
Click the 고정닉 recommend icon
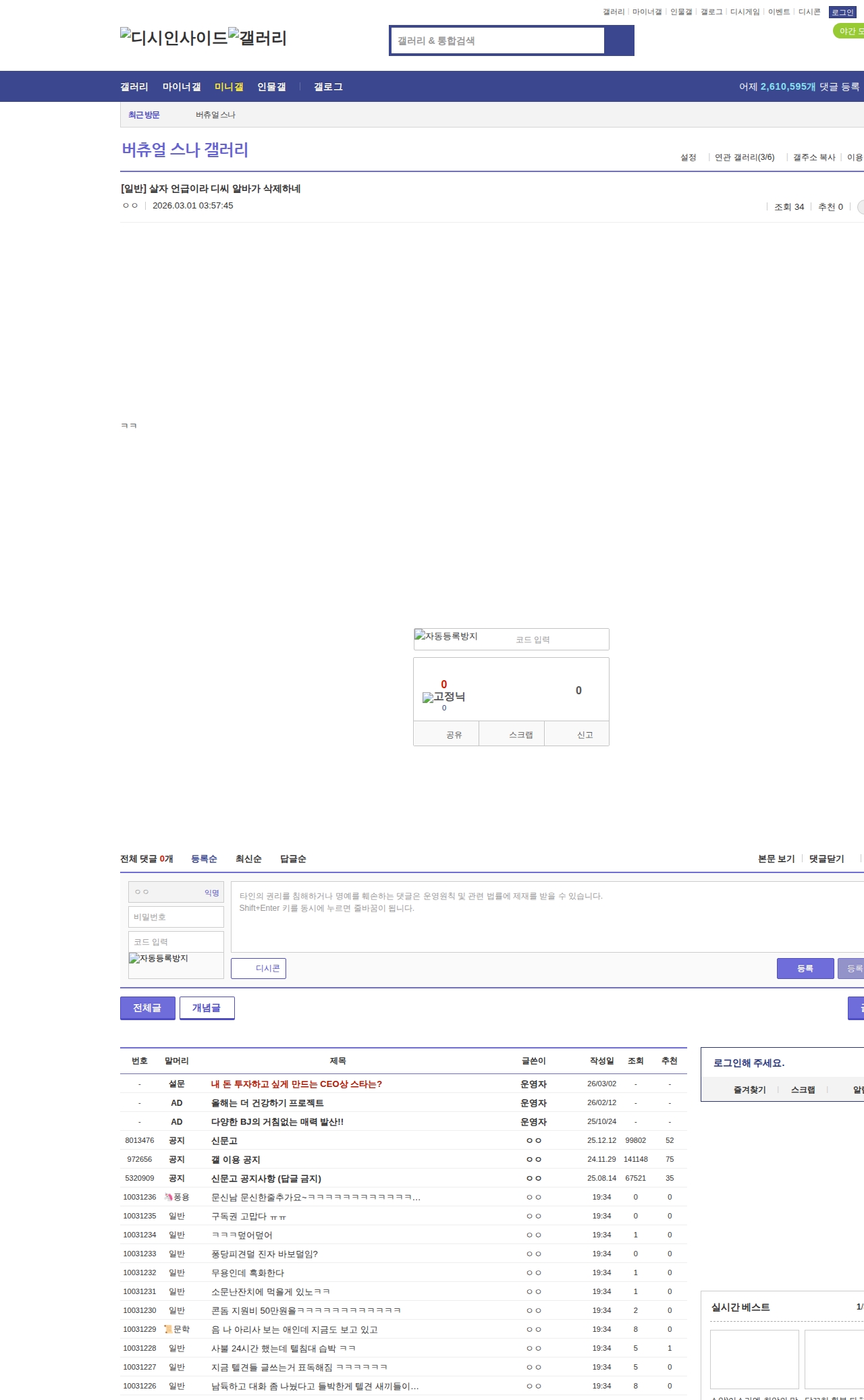click(443, 697)
